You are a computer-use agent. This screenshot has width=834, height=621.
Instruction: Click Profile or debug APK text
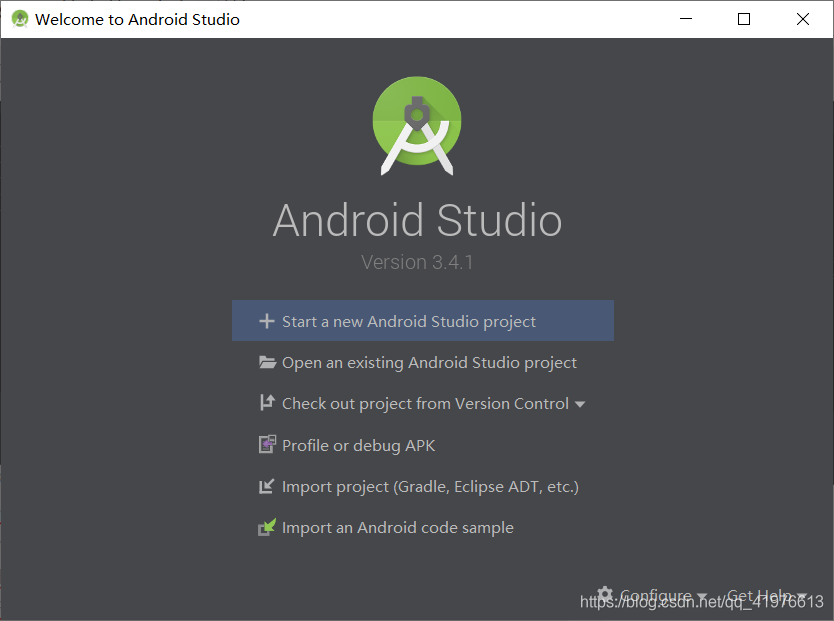[x=358, y=444]
